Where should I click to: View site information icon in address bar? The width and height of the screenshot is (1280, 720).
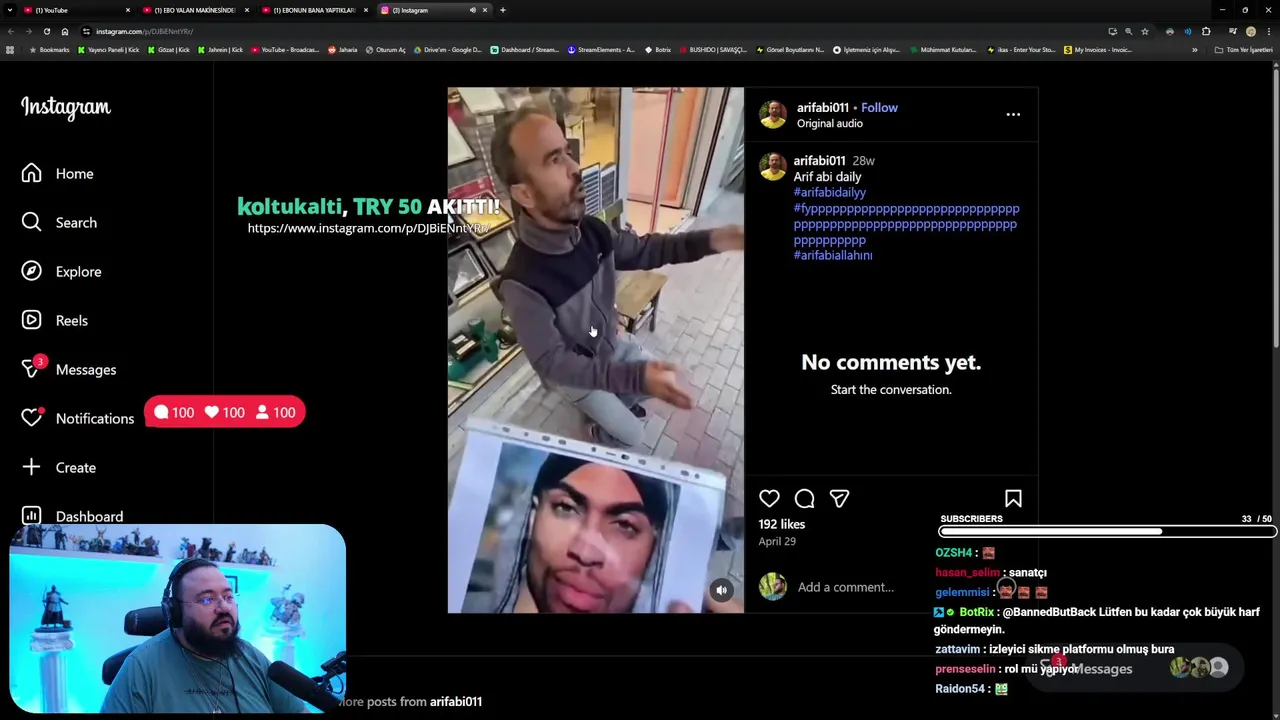click(x=86, y=31)
